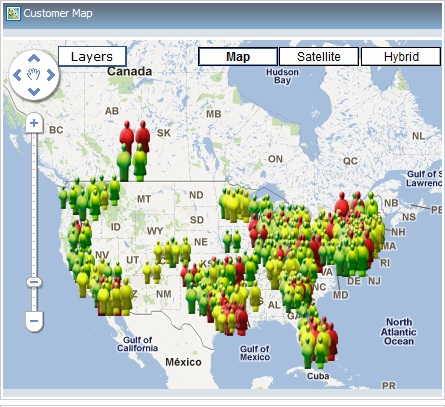445x407 pixels.
Task: Pan the map right with the arrow
Action: (51, 75)
